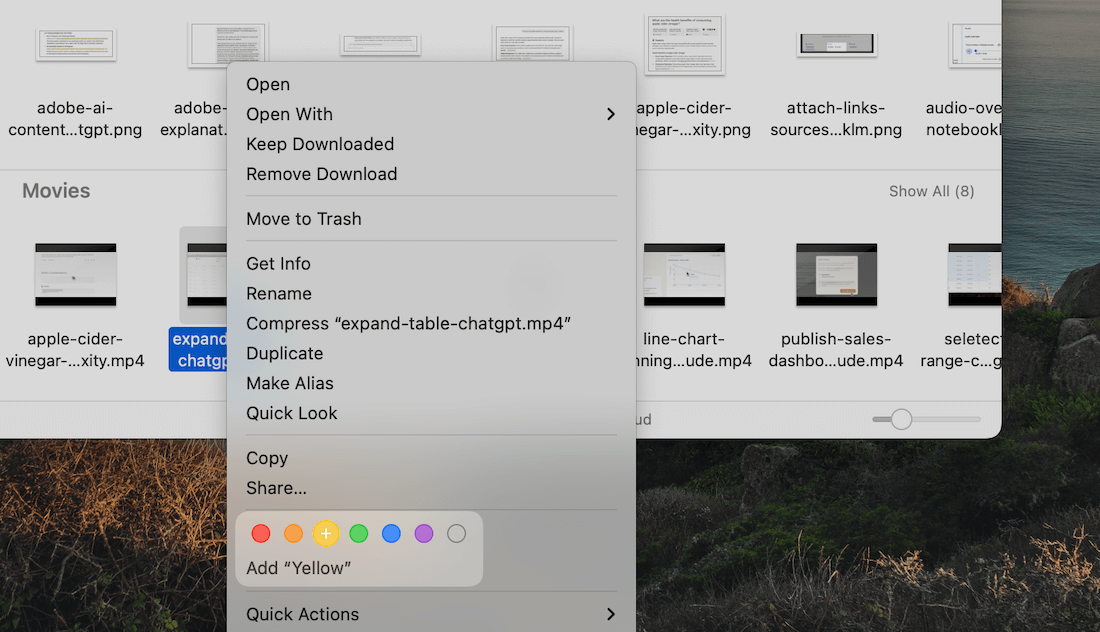Select Get Info menu entry
The image size is (1100, 632).
[x=278, y=264]
